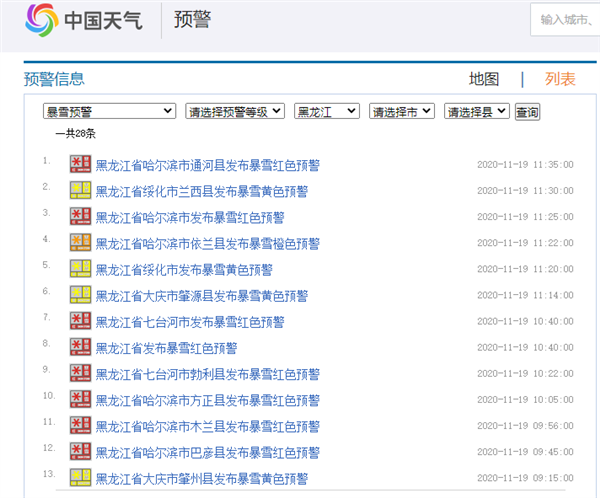This screenshot has width=600, height=498.
Task: Open the 请选择预警等级 dropdown
Action: (235, 111)
